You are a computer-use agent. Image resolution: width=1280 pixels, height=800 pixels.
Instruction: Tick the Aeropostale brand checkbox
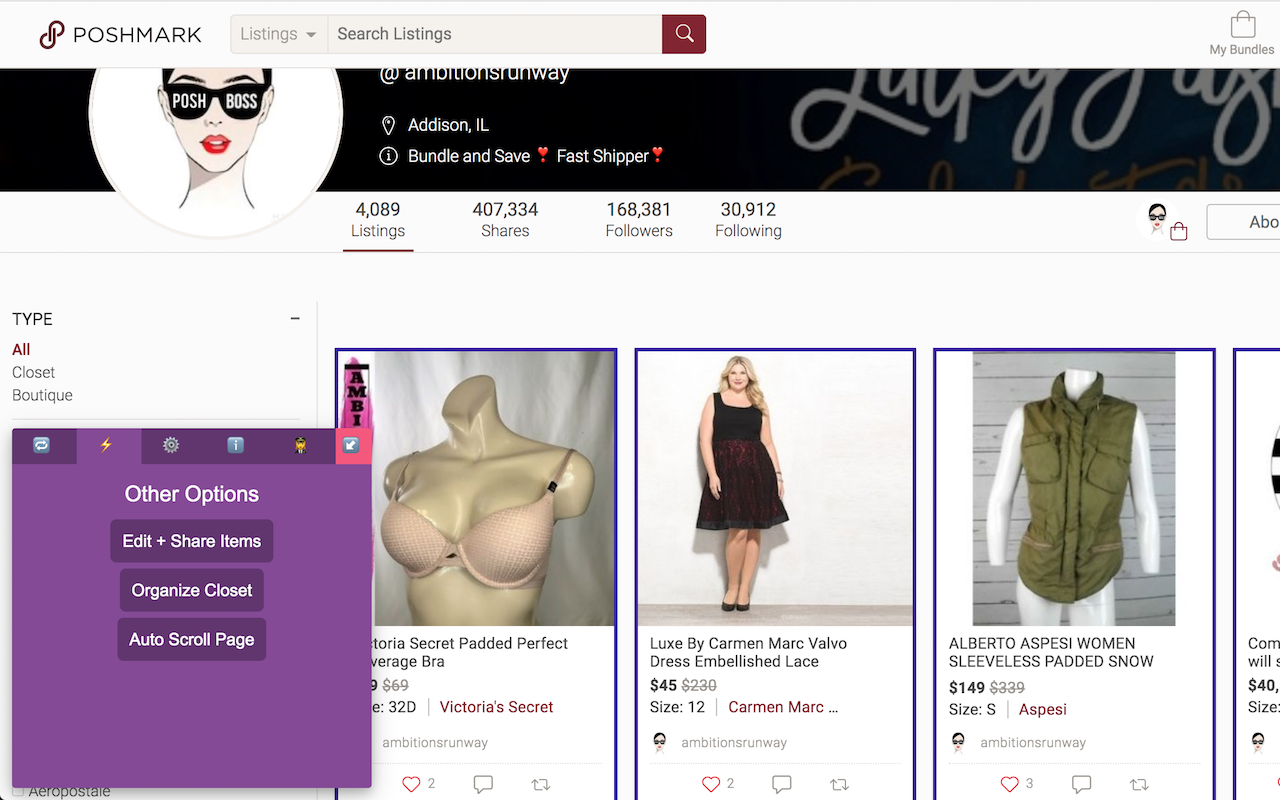(x=18, y=792)
